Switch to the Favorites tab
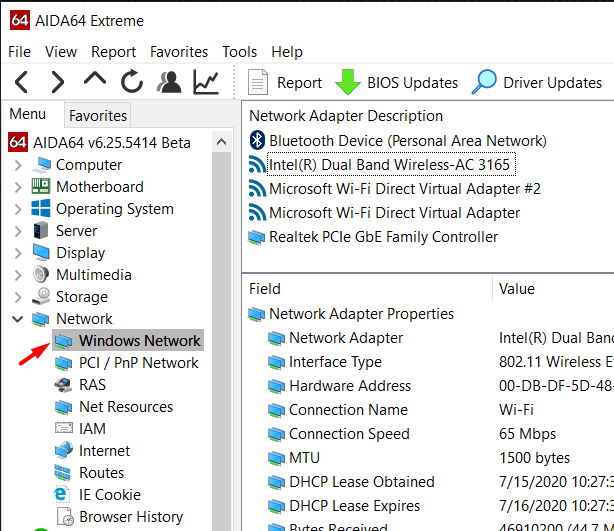The width and height of the screenshot is (614, 531). 98,116
